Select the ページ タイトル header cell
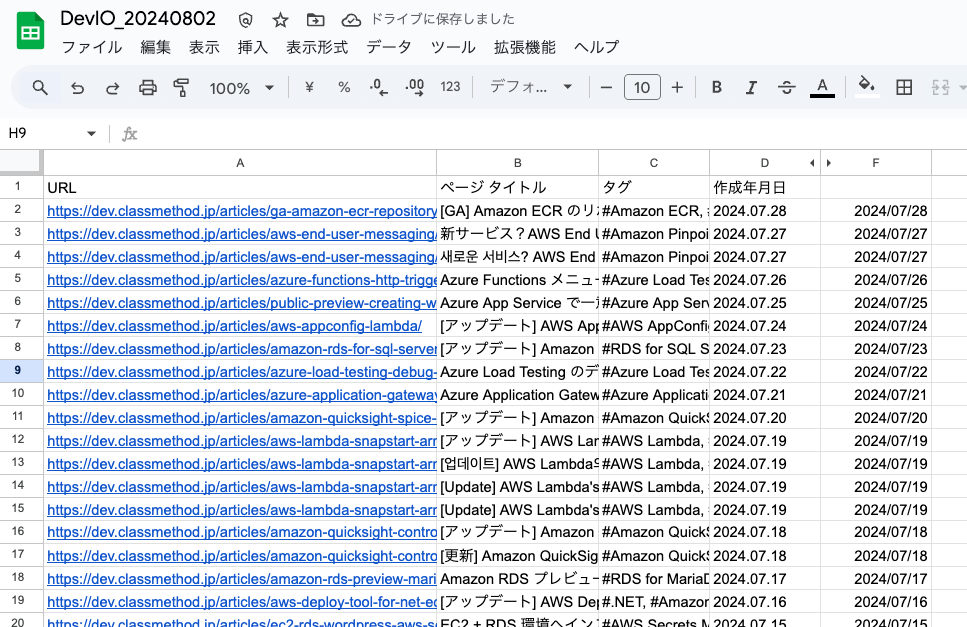Viewport: 967px width, 627px height. click(x=517, y=187)
